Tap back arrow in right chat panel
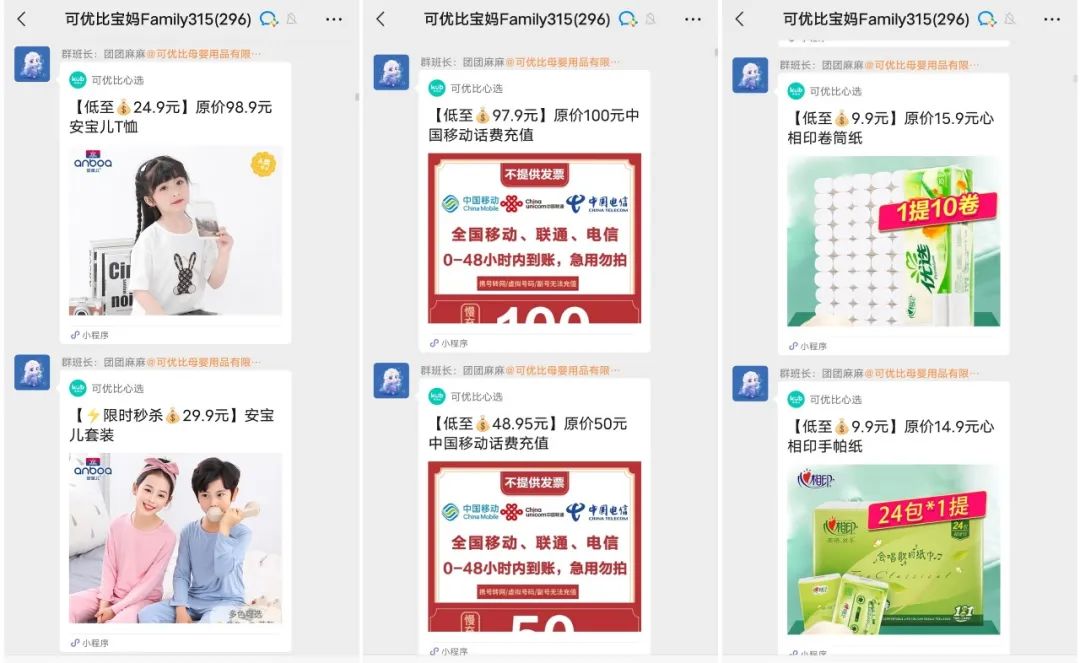This screenshot has height=663, width=1080. pyautogui.click(x=740, y=19)
